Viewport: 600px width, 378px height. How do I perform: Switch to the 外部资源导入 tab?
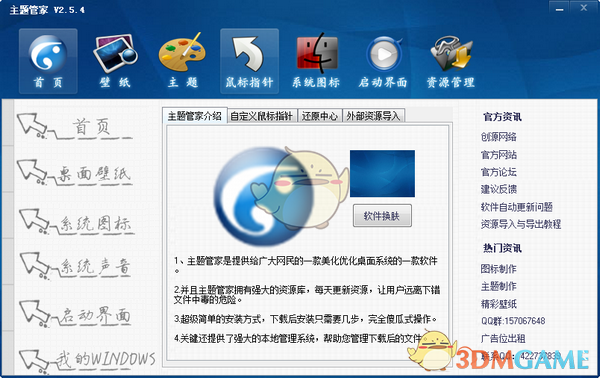tap(373, 116)
